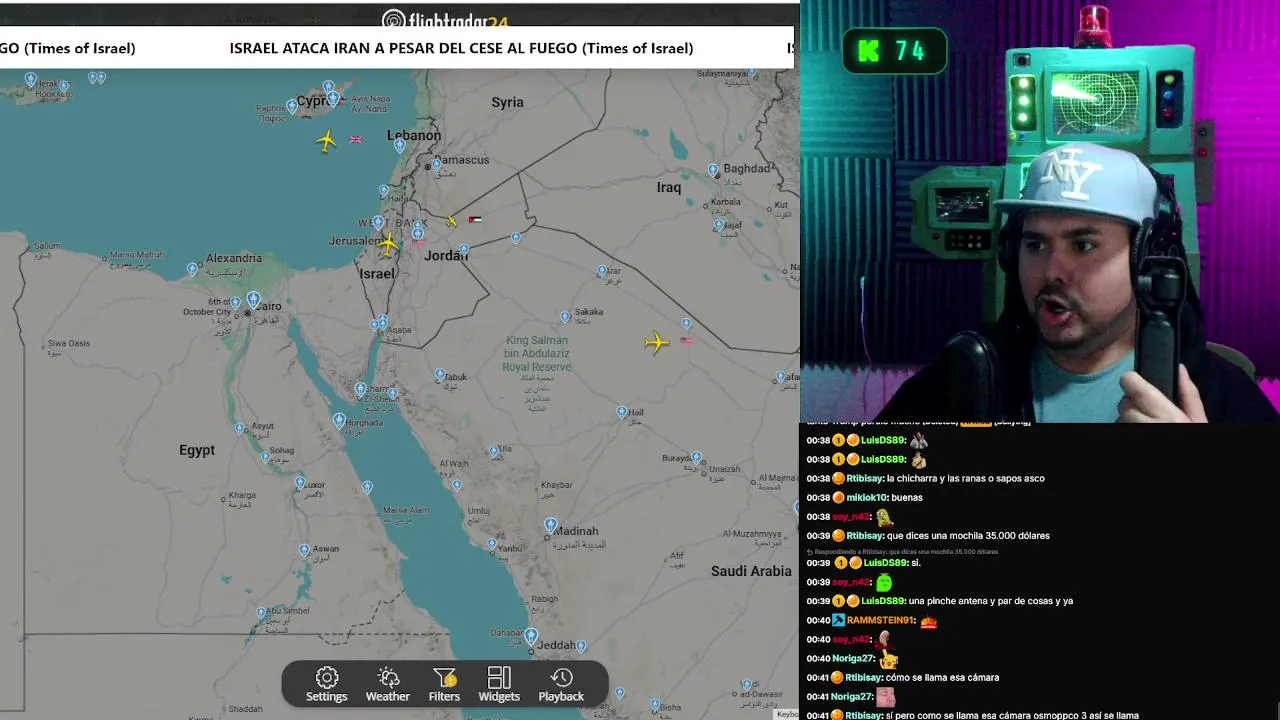Click chat username "RAMMSTEIN91"
1280x720 pixels.
tap(880, 620)
